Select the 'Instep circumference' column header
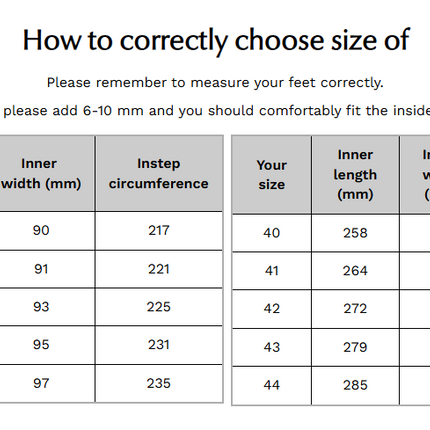430x430 pixels. (159, 173)
